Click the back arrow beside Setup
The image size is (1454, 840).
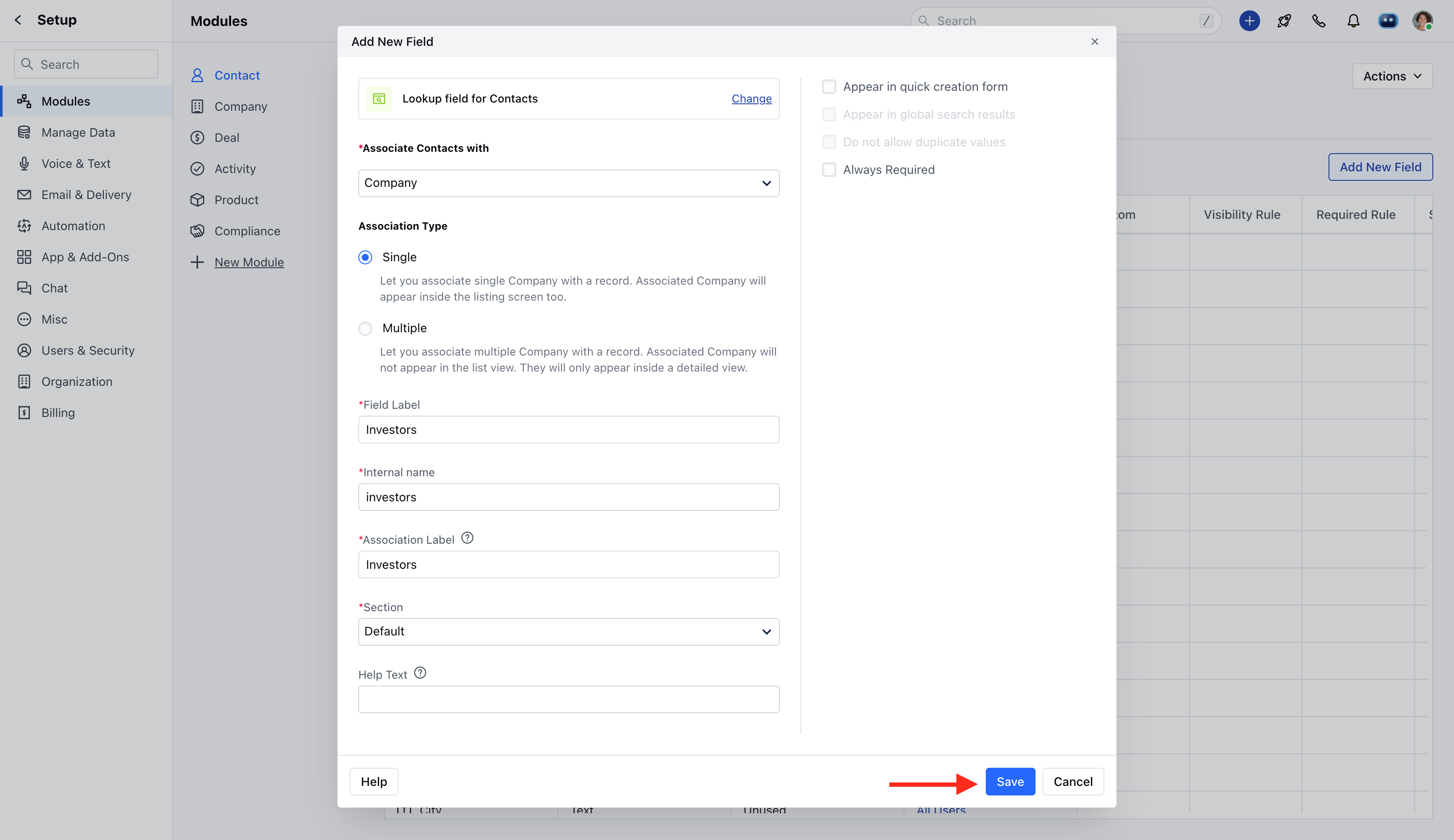pos(18,19)
